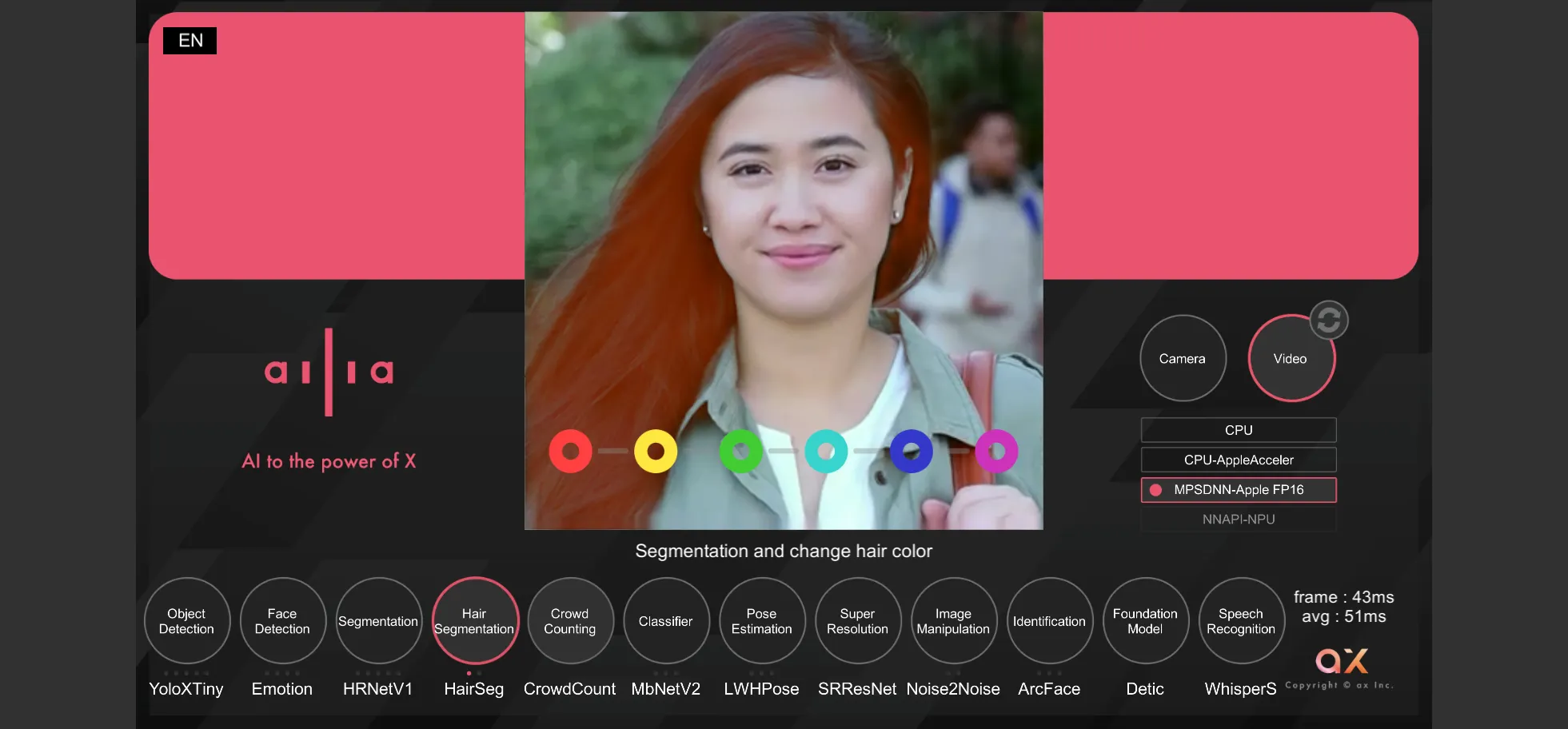
Task: Click the Emotion model name
Action: pyautogui.click(x=282, y=689)
